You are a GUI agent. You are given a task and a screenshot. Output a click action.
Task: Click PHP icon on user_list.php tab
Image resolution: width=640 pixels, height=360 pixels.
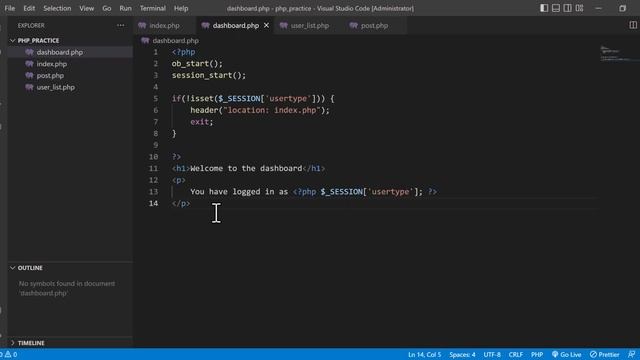point(283,25)
